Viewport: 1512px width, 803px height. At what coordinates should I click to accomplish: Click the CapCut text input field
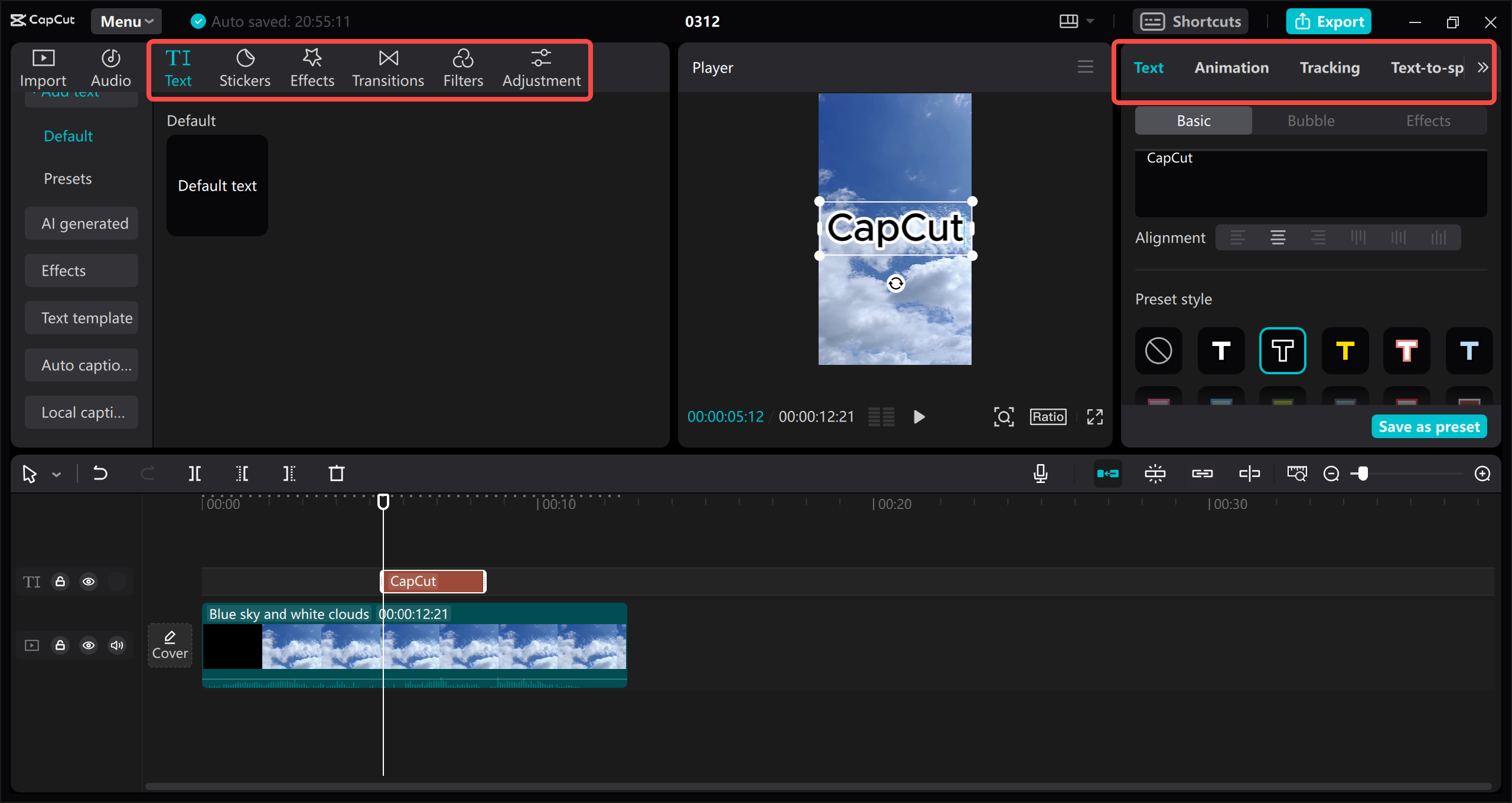tap(1311, 183)
